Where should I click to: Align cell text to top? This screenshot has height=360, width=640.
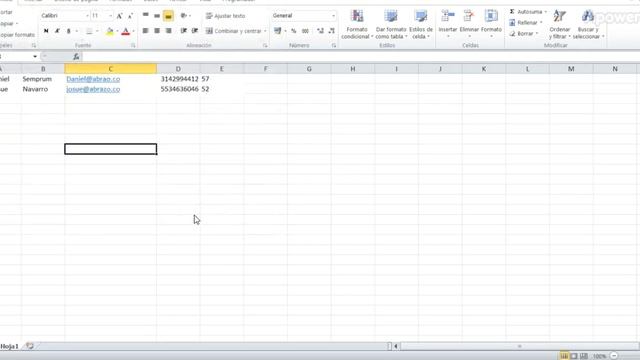click(145, 16)
